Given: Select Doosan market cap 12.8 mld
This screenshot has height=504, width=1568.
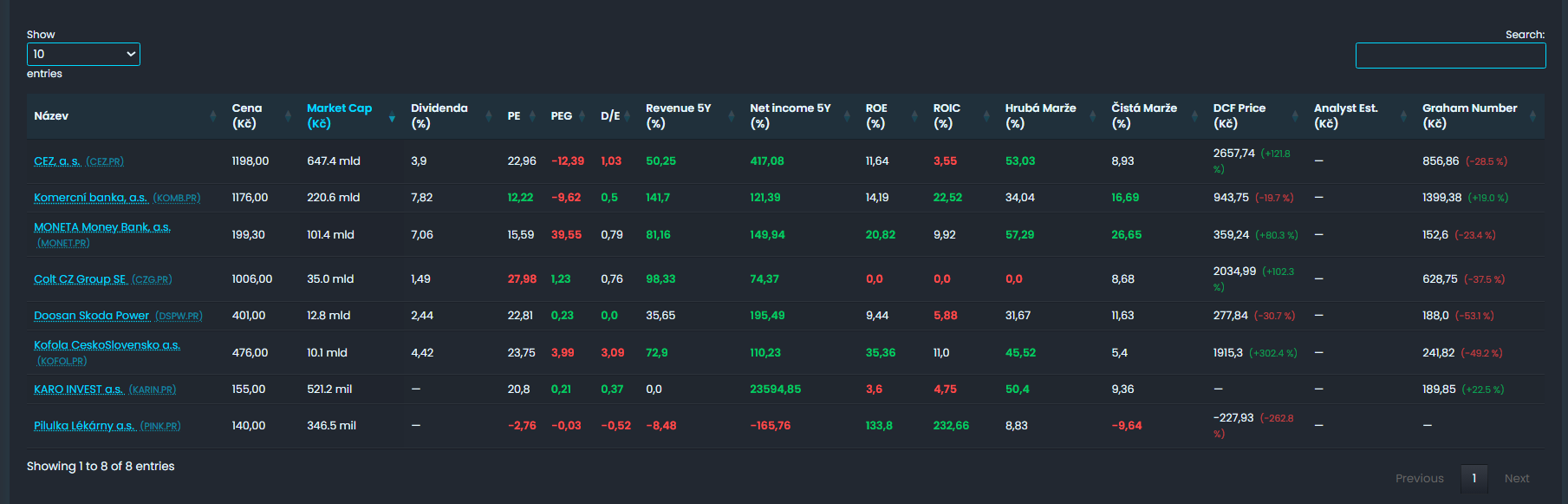Looking at the screenshot, I should 329,316.
